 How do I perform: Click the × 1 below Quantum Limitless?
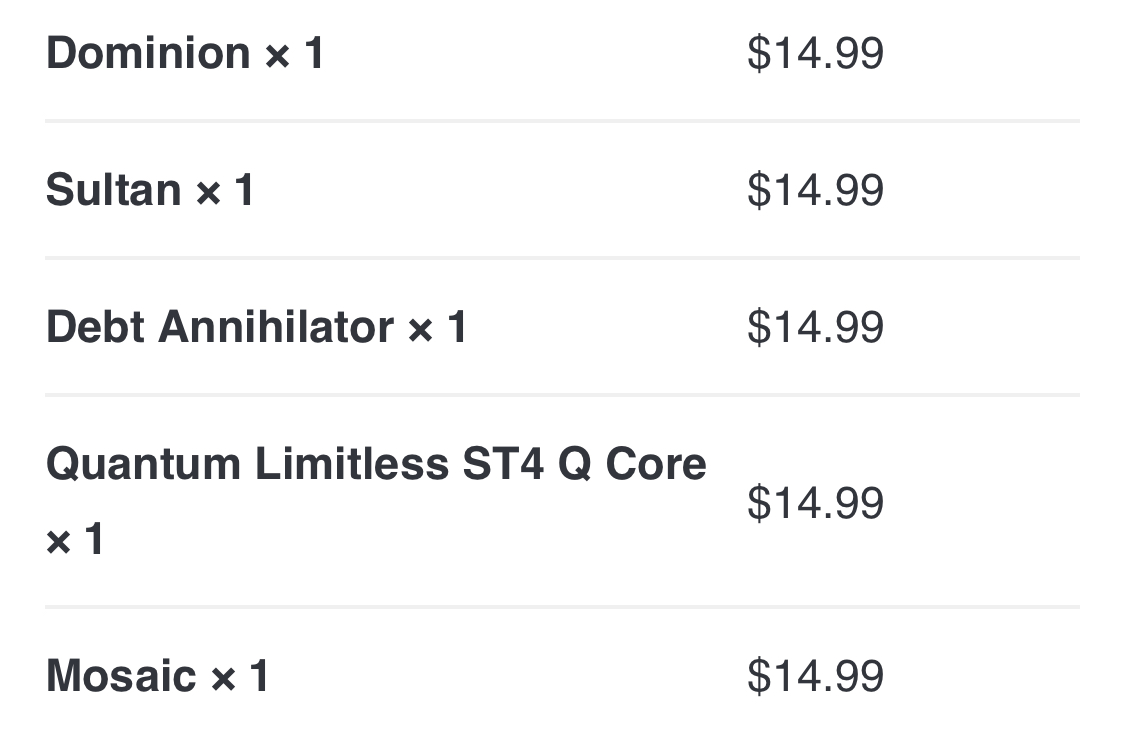[x=75, y=539]
